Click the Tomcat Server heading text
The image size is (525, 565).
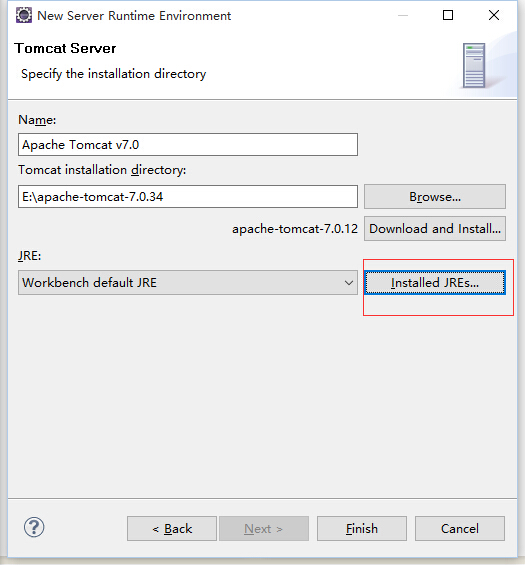65,48
